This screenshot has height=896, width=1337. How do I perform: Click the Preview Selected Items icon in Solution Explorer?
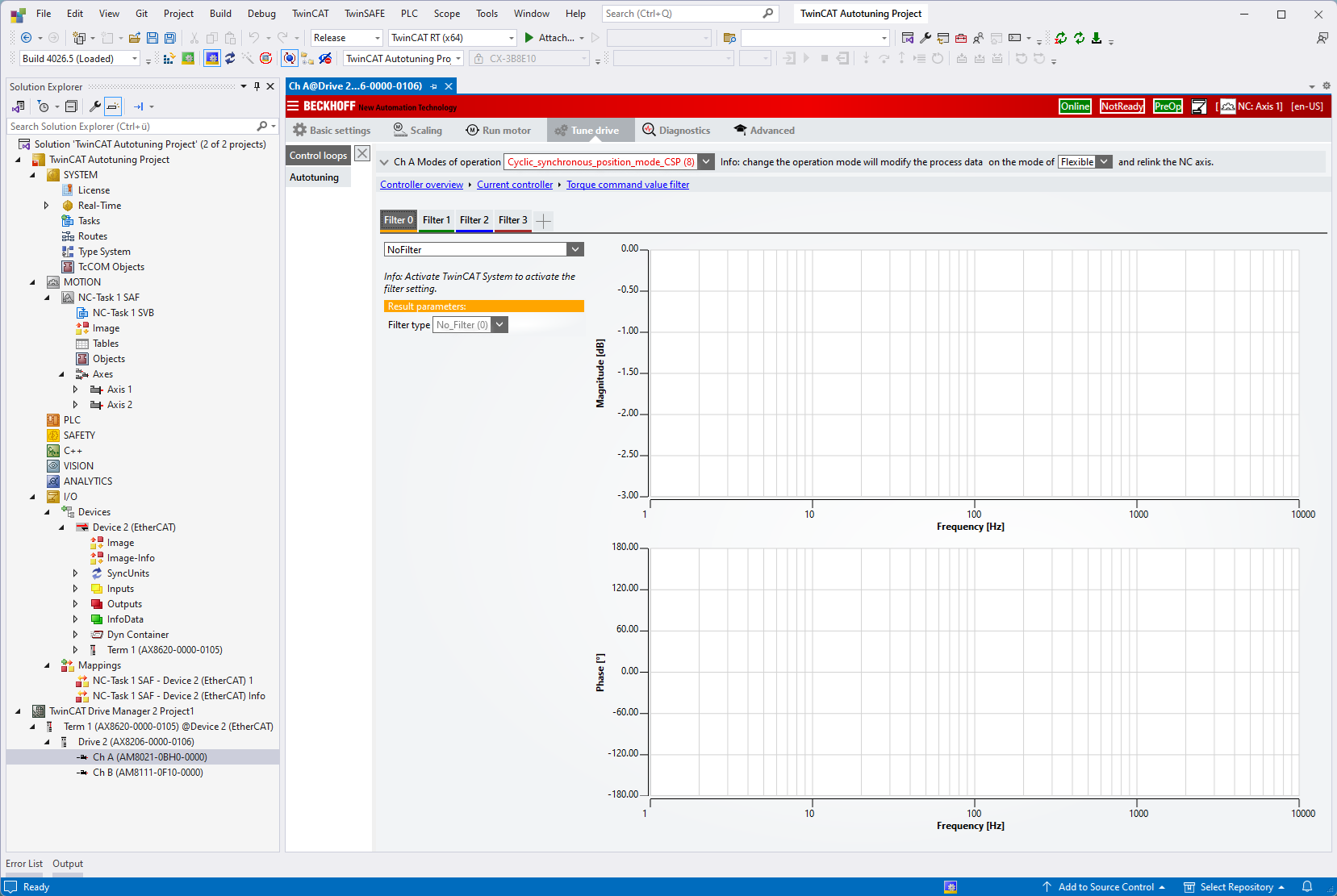(x=113, y=106)
